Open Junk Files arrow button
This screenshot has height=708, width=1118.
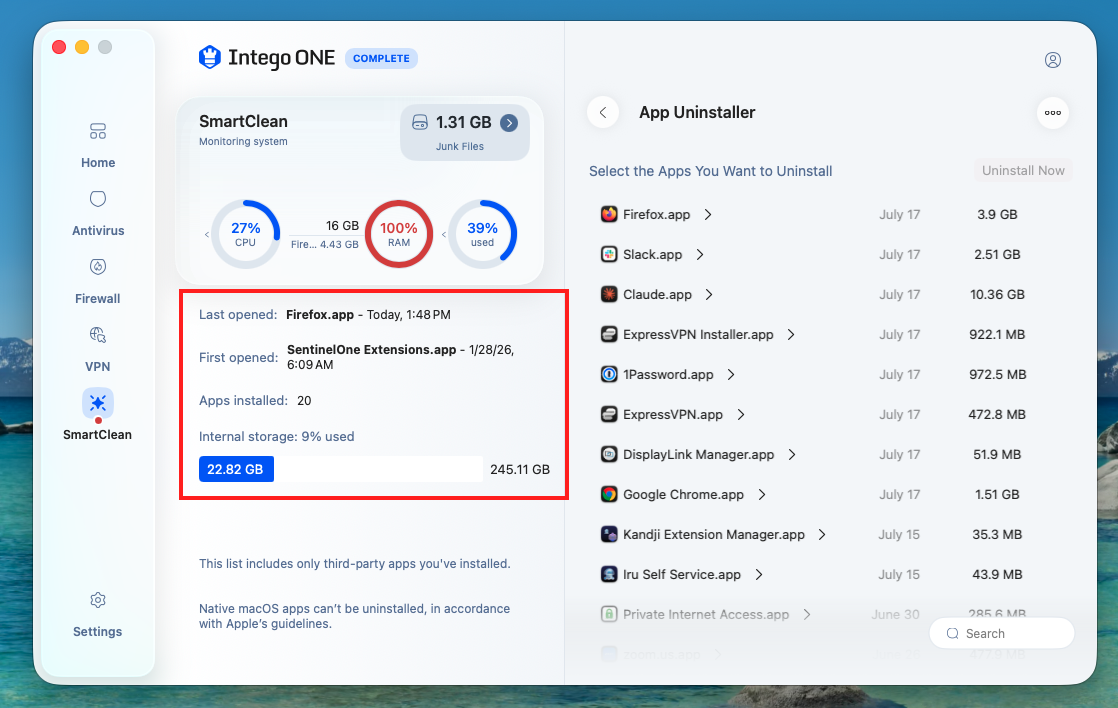[x=509, y=123]
